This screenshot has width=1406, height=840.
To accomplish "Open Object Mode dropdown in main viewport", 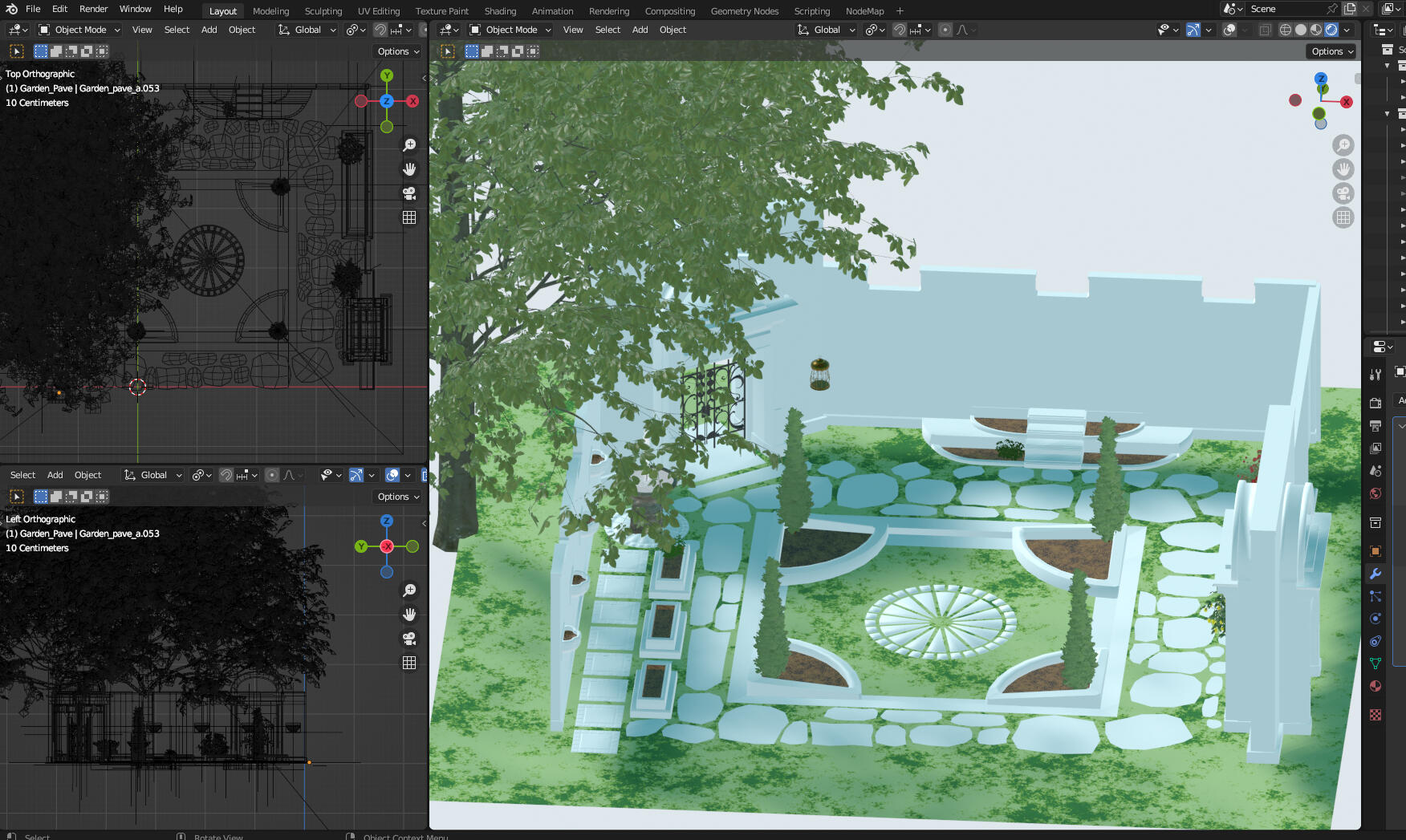I will [x=510, y=30].
